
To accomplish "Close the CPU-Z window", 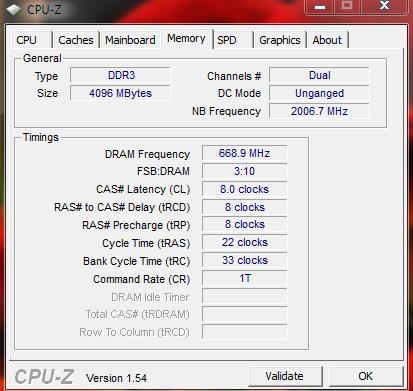I will pyautogui.click(x=384, y=6).
